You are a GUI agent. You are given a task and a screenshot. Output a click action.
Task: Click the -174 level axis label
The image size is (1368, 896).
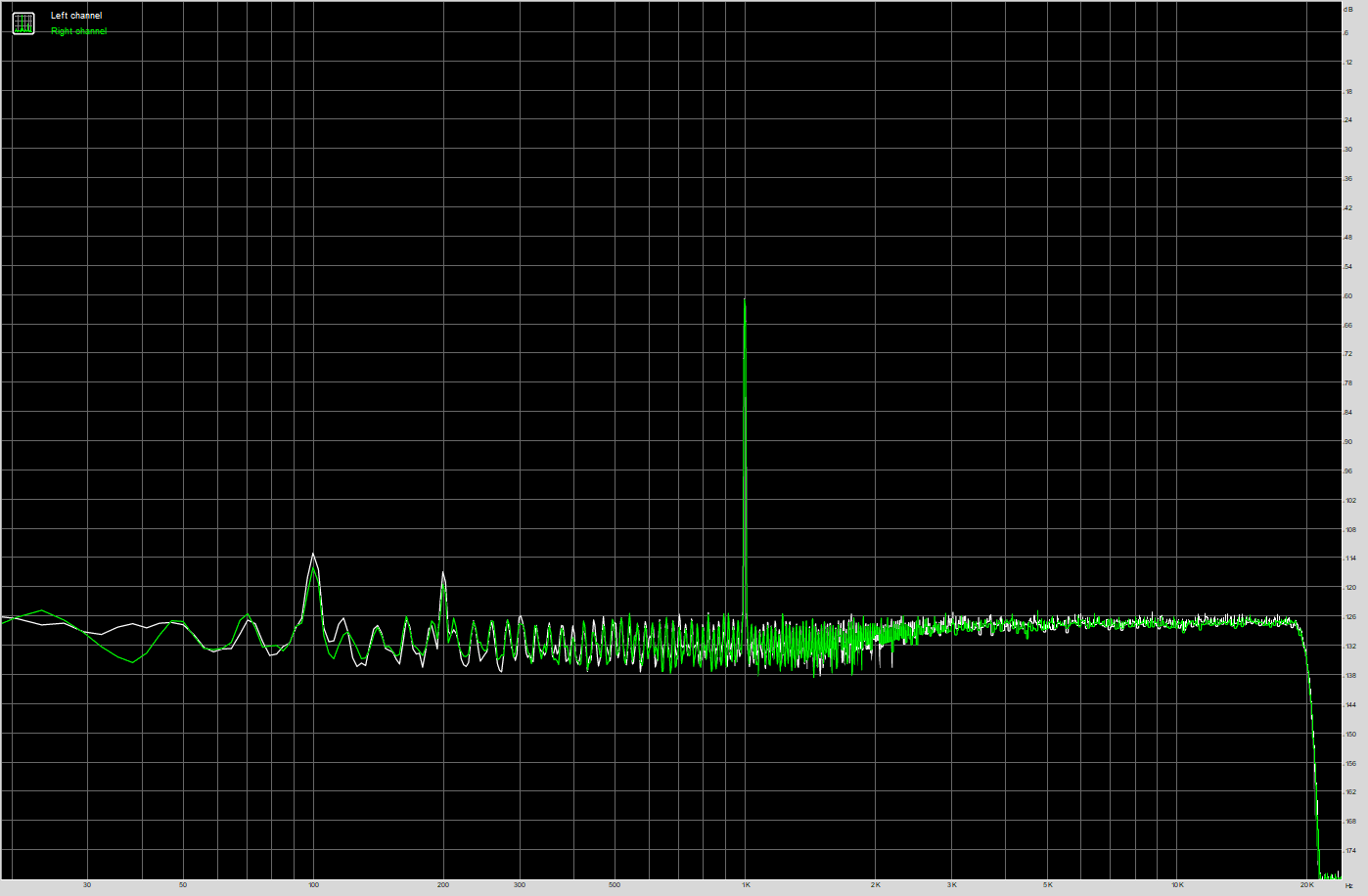pos(1349,851)
